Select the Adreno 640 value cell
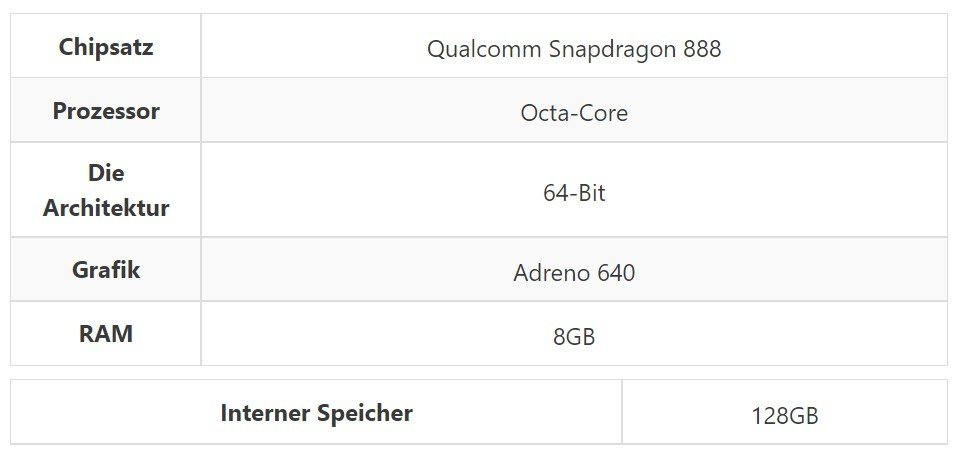This screenshot has width=960, height=452. point(574,272)
